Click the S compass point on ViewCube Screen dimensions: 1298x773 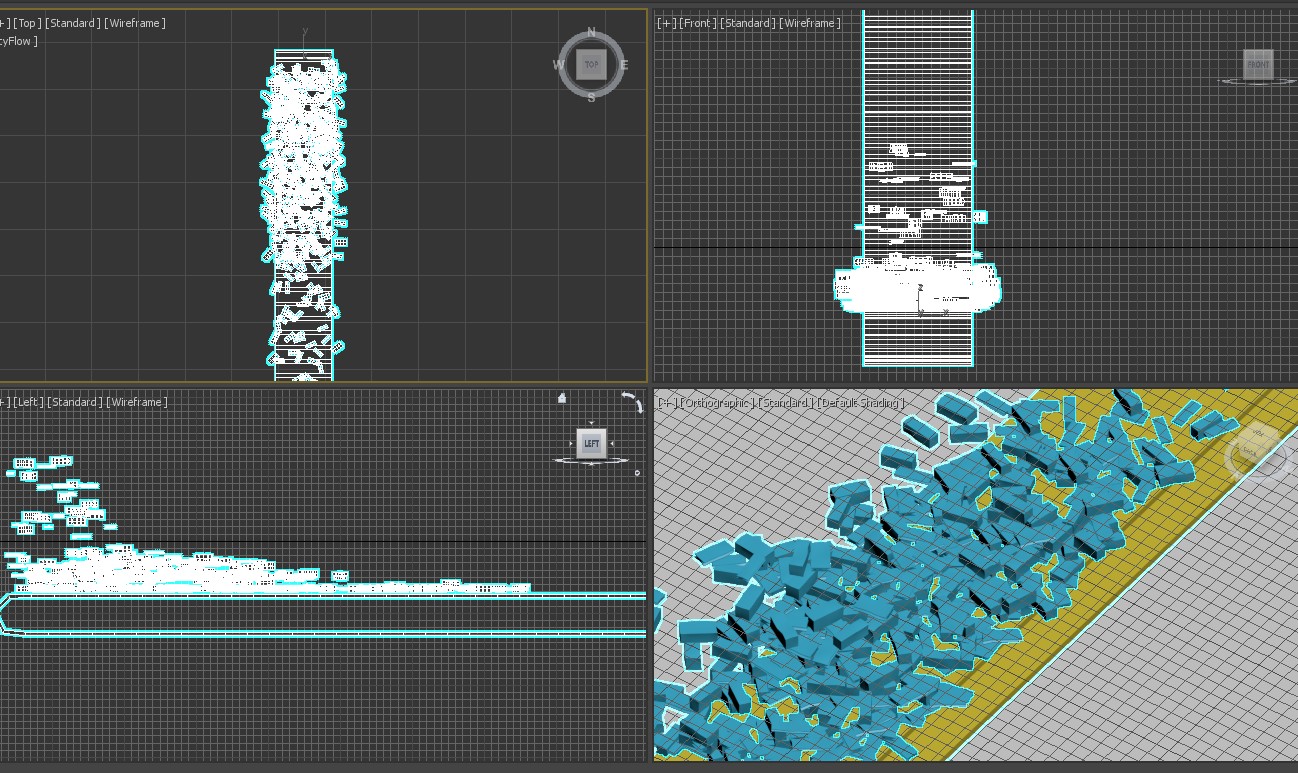coord(591,98)
